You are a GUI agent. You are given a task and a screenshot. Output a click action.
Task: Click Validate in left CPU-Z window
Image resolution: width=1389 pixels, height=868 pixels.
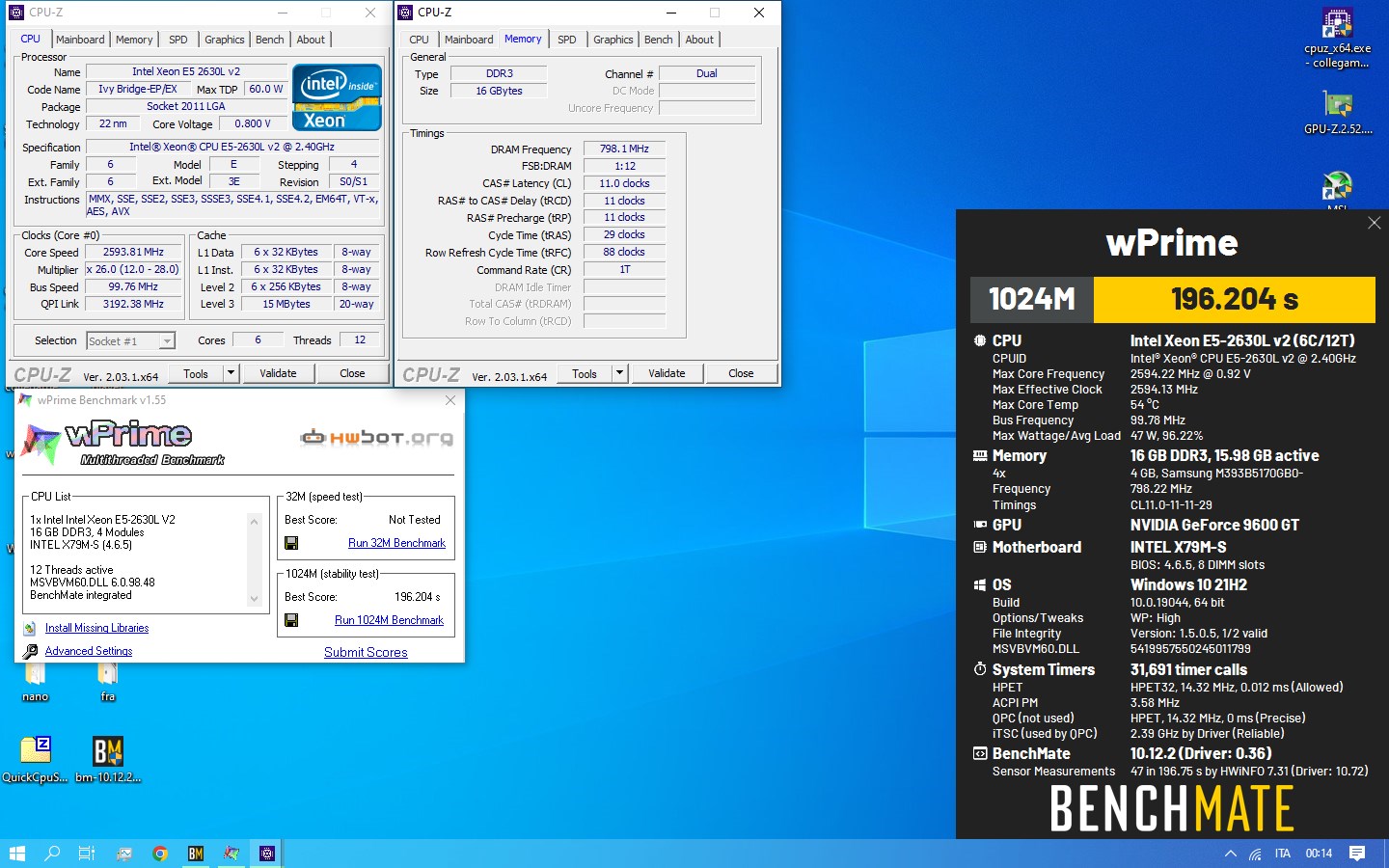click(278, 373)
